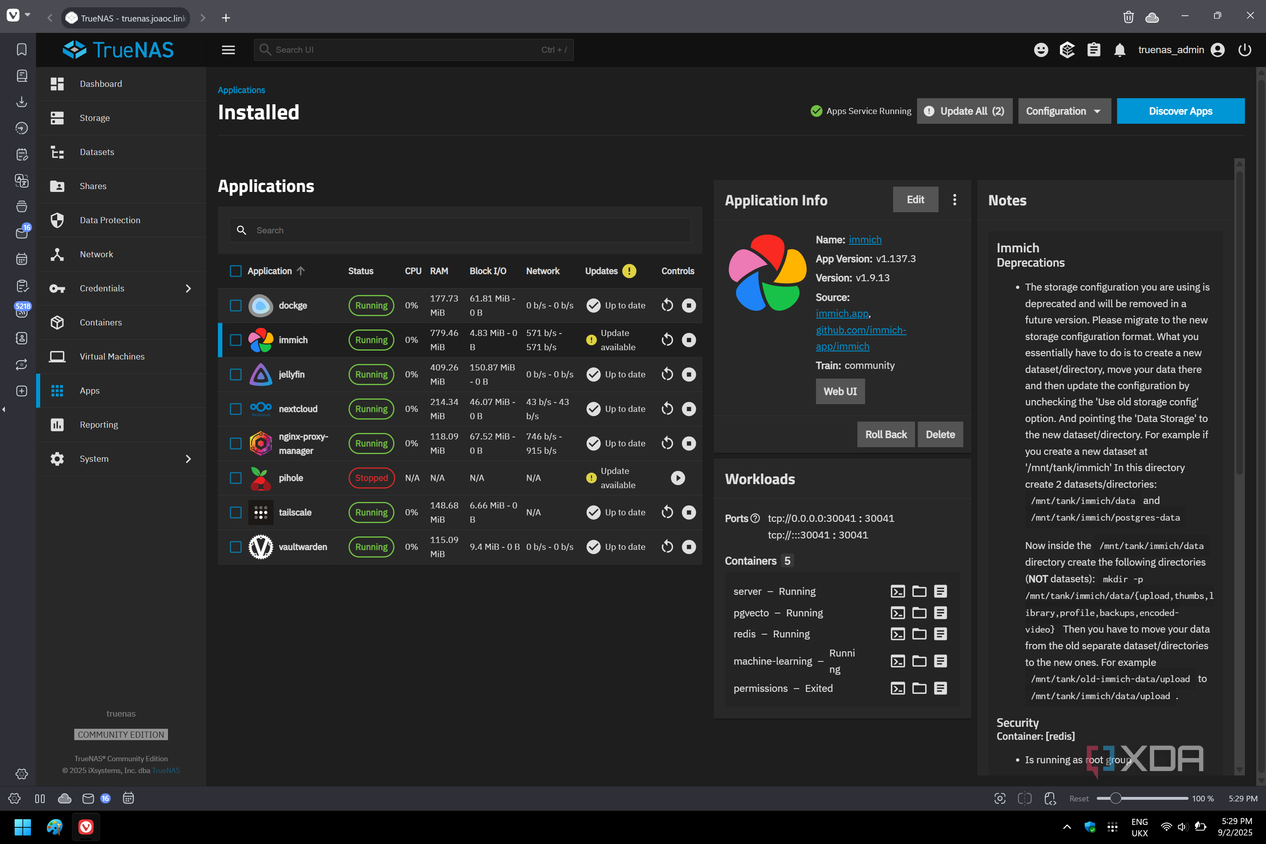This screenshot has width=1266, height=844.
Task: Stop the tailscale app
Action: click(x=689, y=512)
